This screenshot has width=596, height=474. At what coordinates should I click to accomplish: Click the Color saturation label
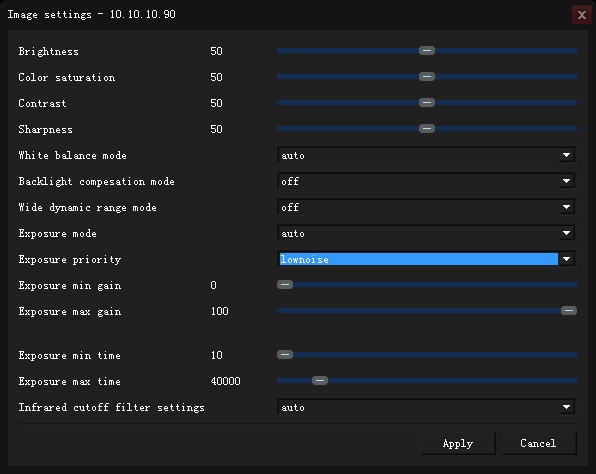(x=67, y=78)
